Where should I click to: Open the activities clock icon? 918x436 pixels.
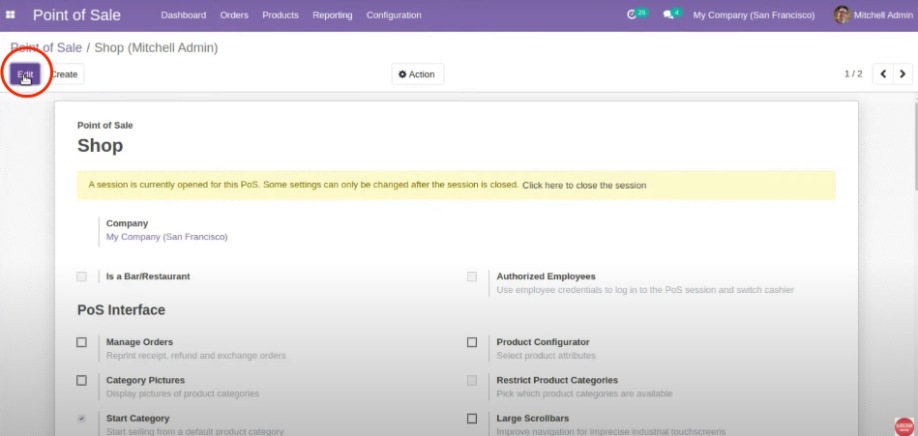[632, 15]
